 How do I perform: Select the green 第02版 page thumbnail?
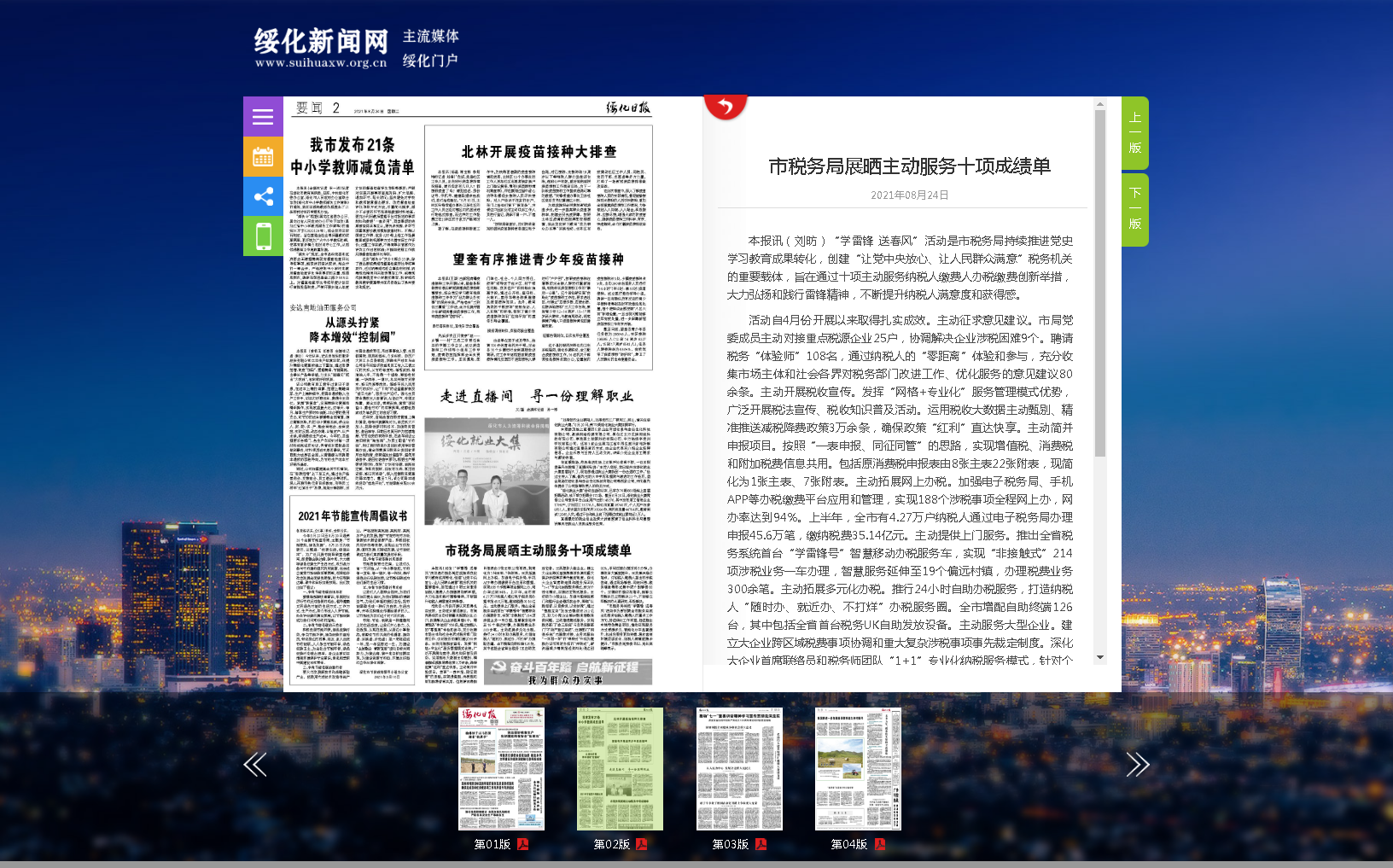coord(620,768)
